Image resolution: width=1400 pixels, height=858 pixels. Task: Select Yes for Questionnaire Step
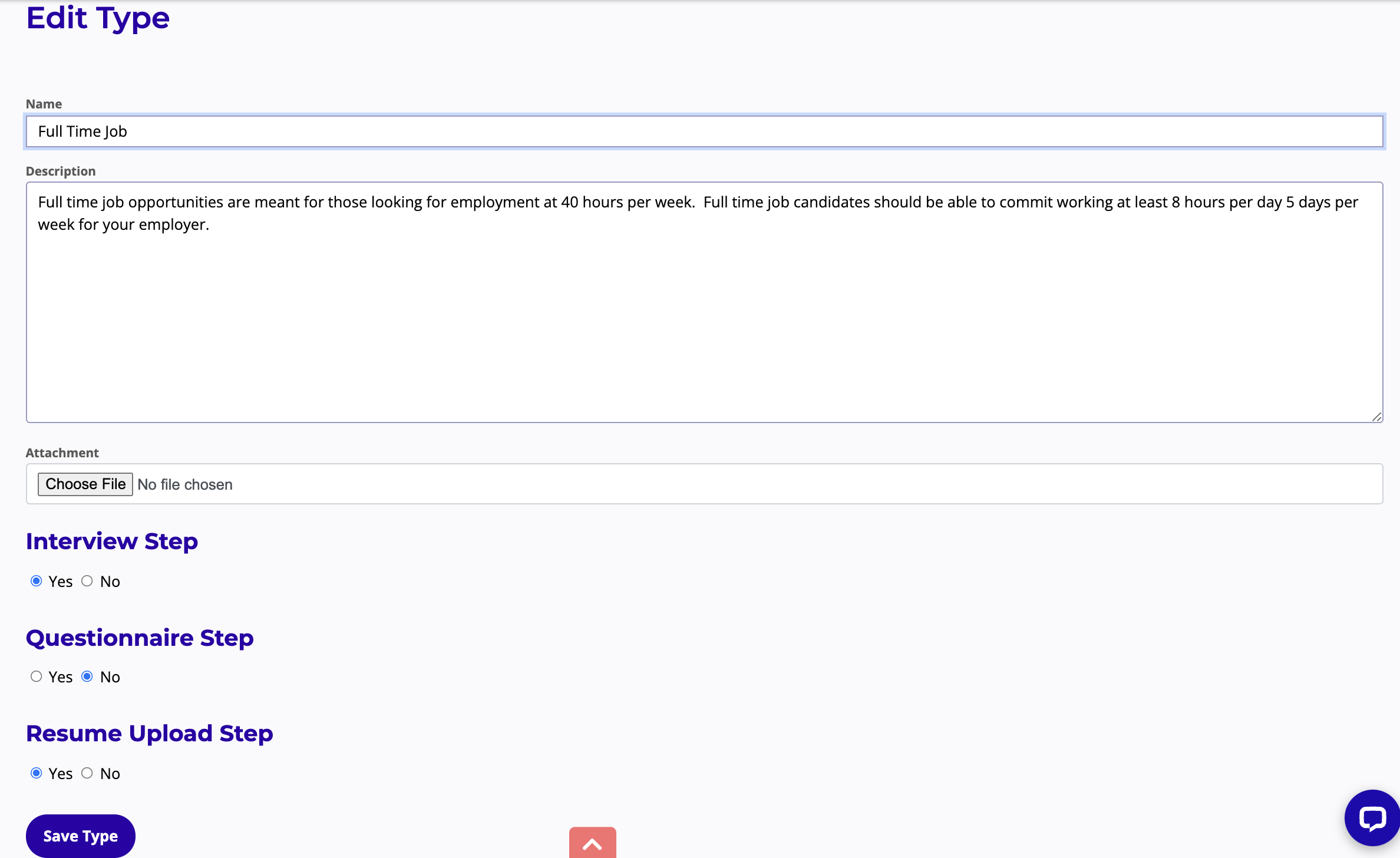tap(37, 676)
